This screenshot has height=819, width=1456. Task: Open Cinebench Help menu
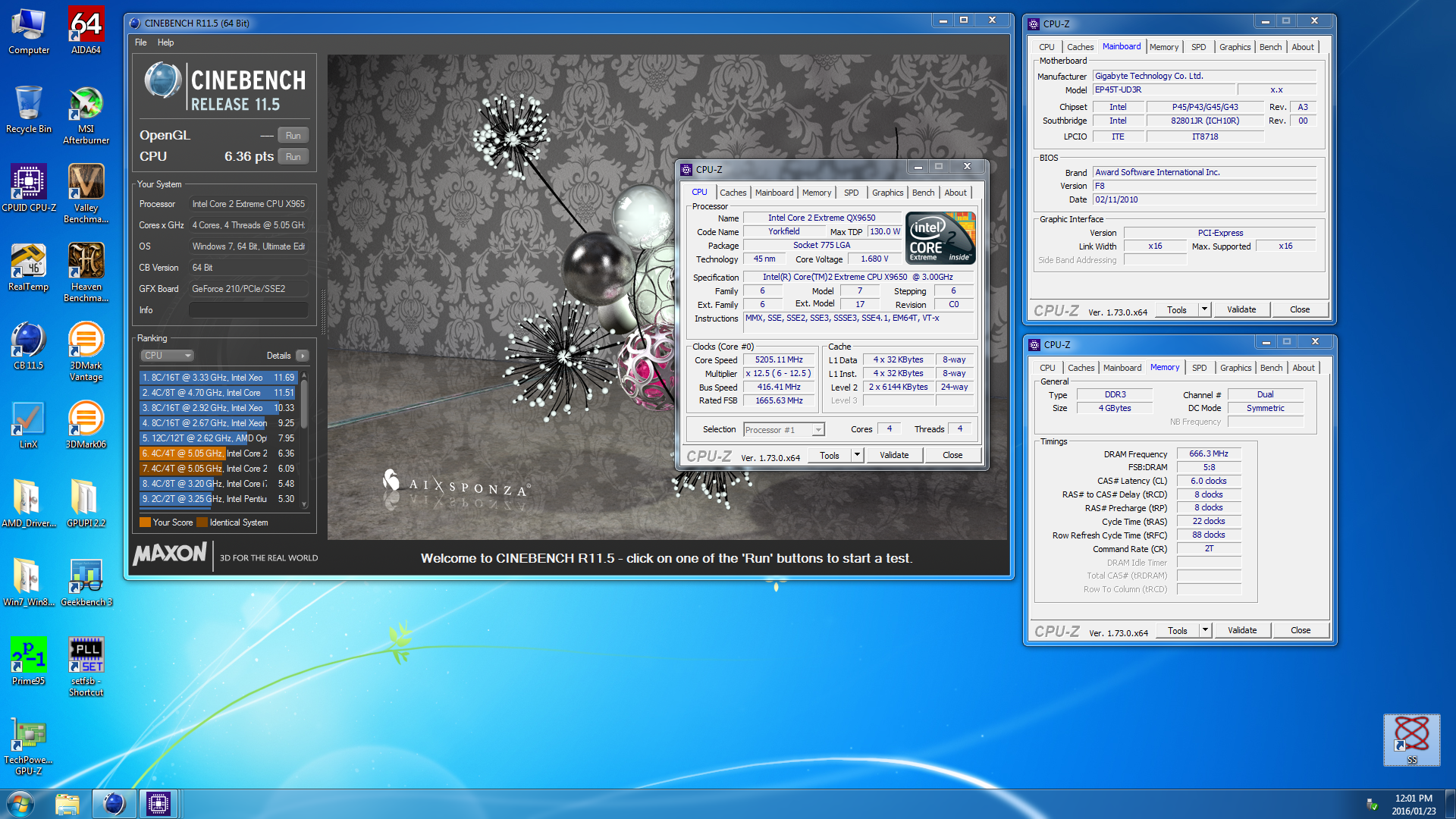point(166,42)
